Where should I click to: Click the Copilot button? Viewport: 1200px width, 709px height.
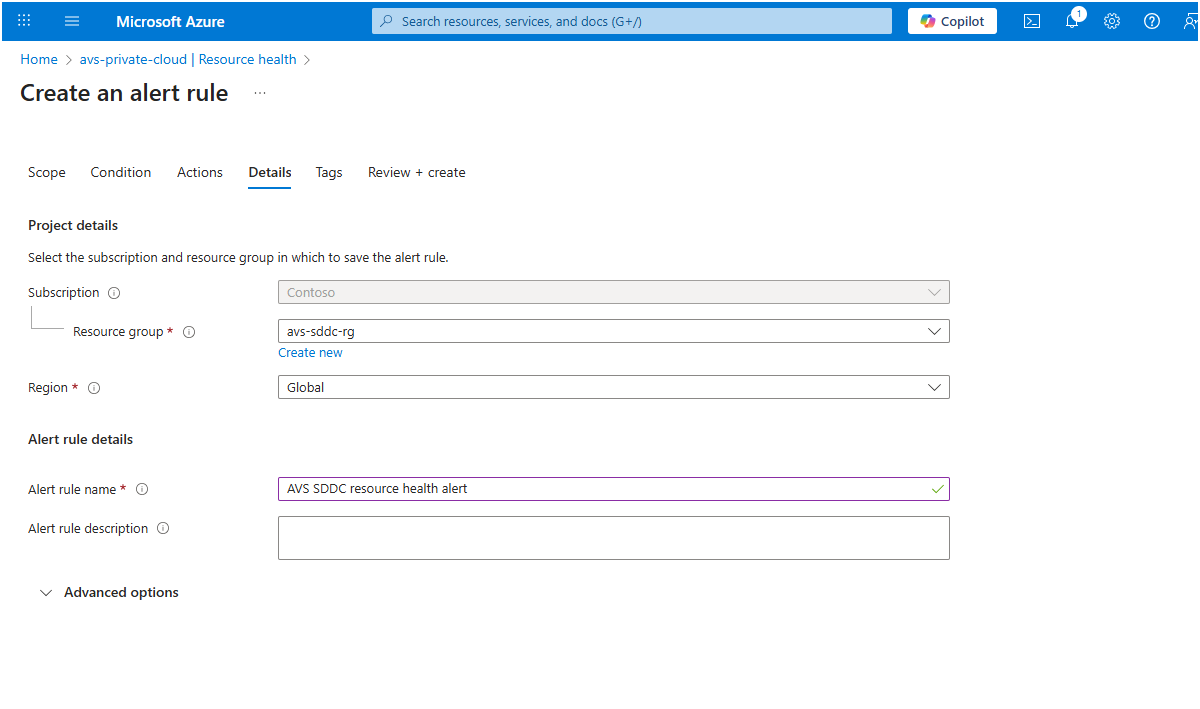952,21
